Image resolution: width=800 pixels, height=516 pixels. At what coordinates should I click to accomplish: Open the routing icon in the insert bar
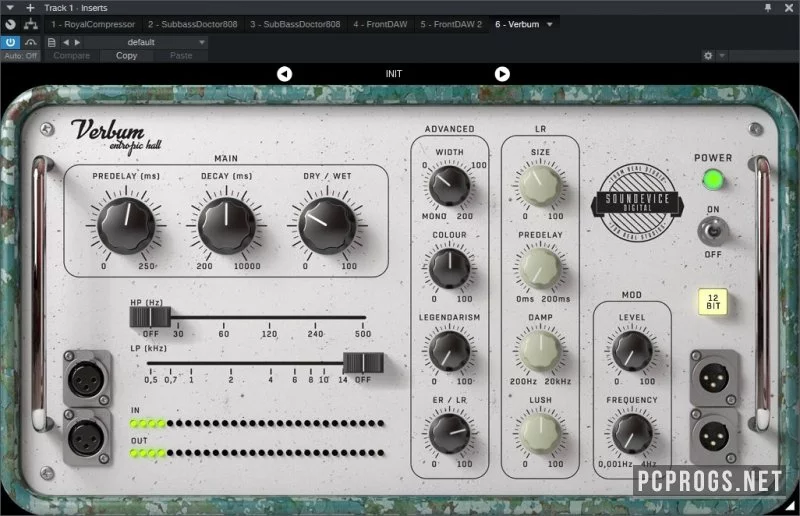(x=31, y=24)
